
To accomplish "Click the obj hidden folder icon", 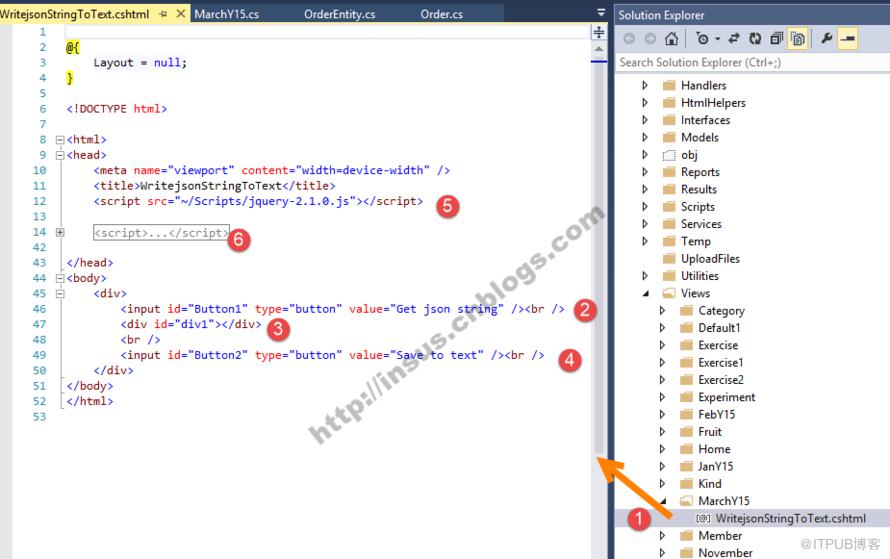I will [x=669, y=155].
